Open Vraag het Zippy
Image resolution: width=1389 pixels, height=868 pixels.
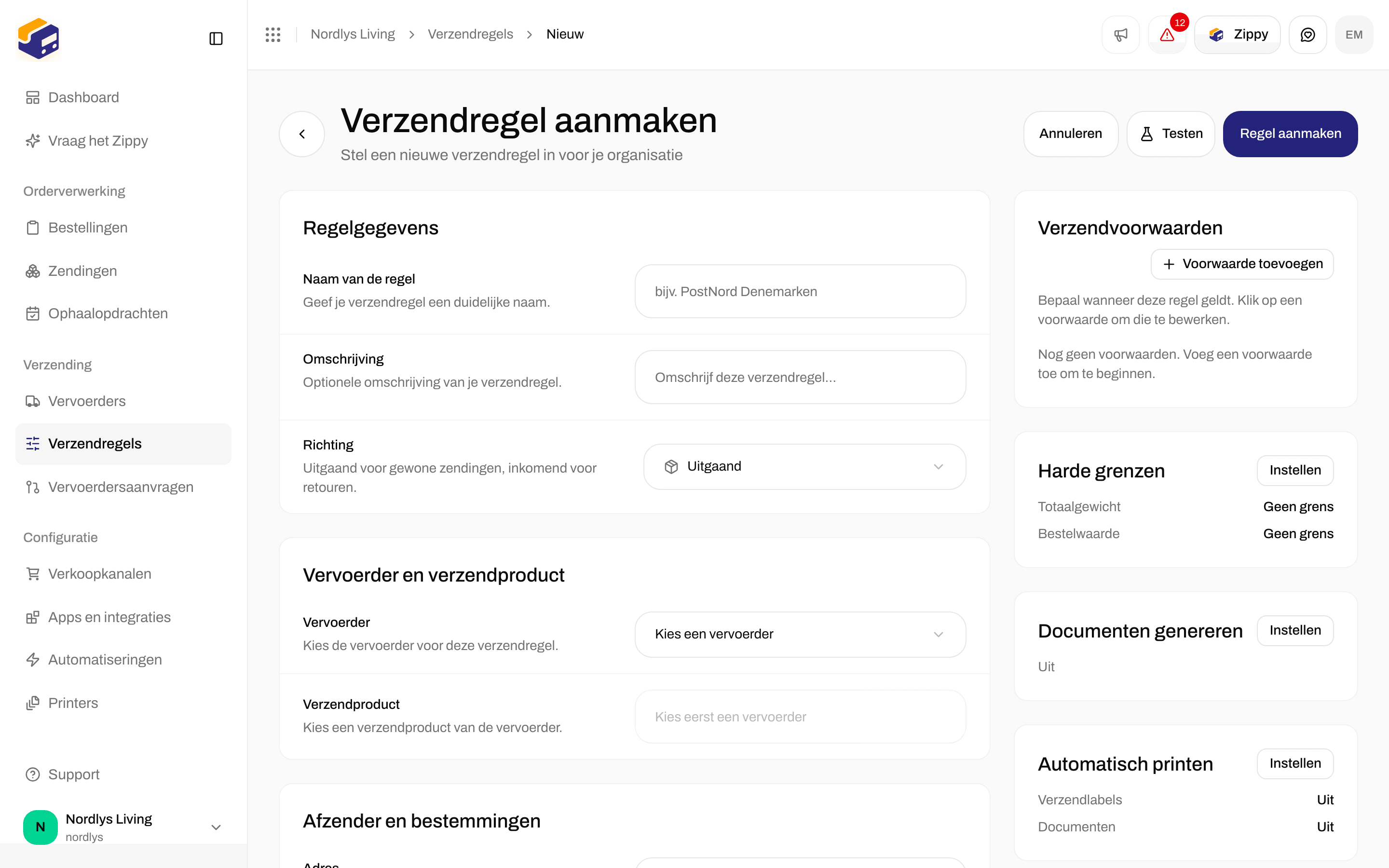[x=123, y=141]
